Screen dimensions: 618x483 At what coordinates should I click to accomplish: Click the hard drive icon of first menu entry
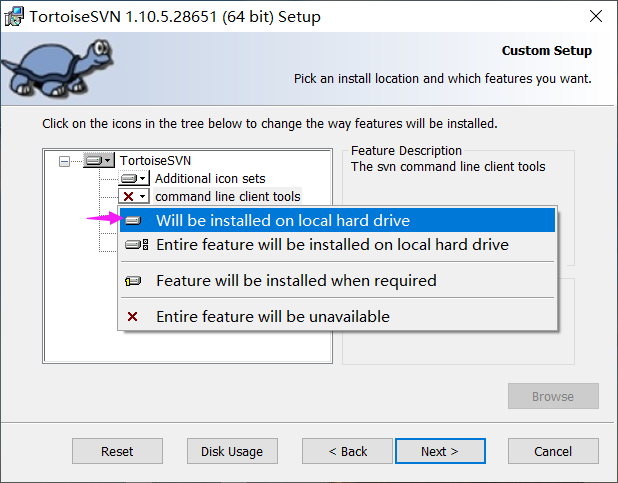[133, 220]
